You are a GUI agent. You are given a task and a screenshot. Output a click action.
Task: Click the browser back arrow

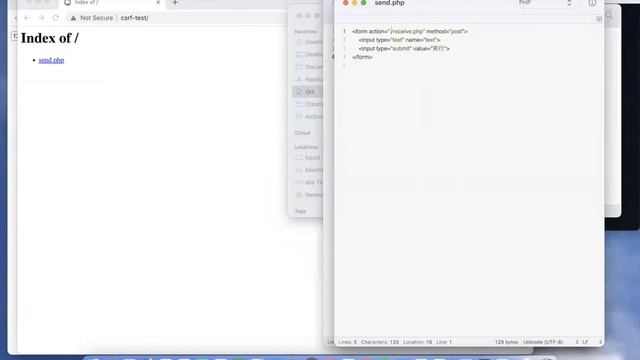[x=27, y=18]
